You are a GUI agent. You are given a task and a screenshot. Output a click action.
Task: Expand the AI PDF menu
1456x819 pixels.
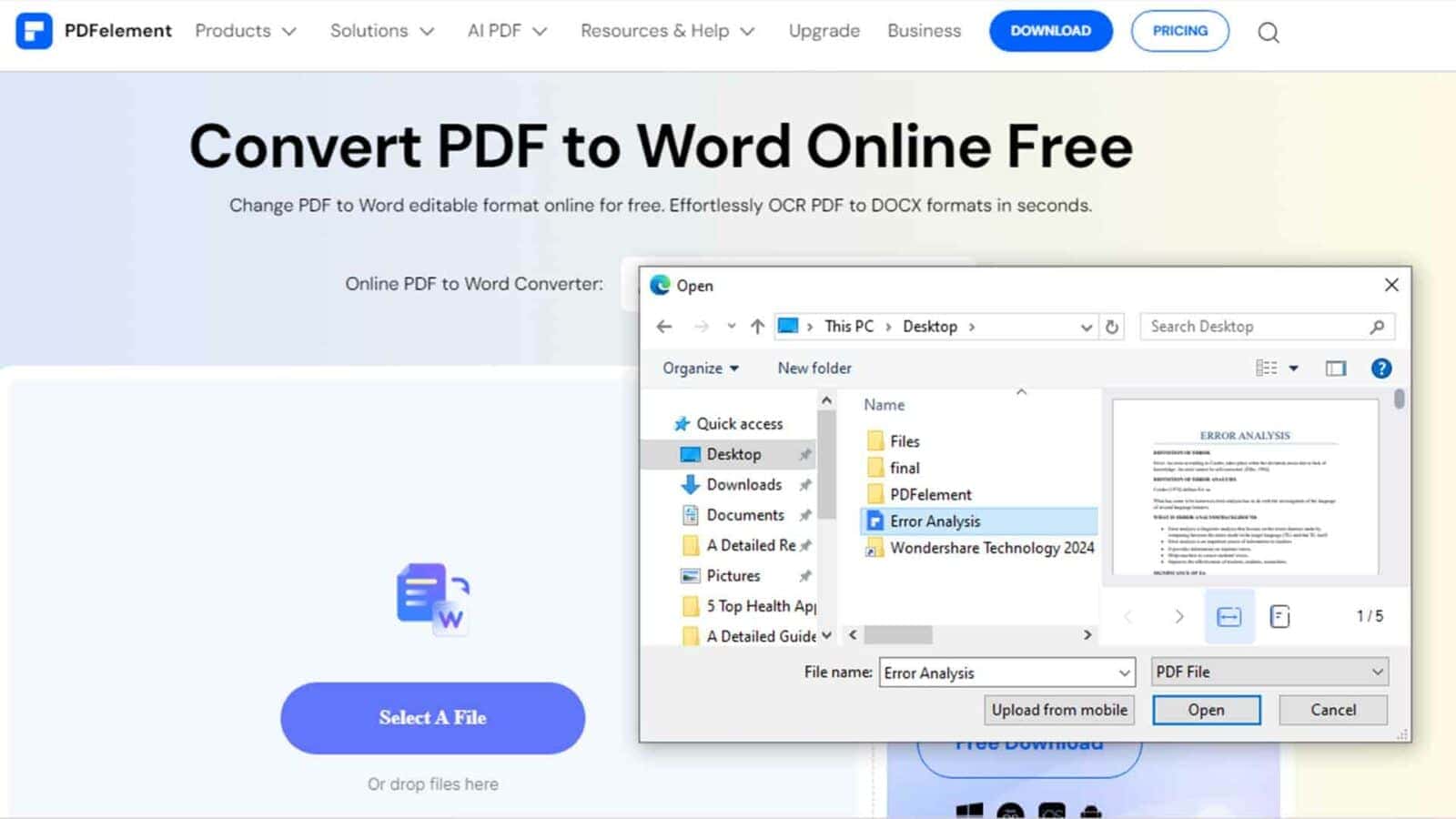tap(507, 31)
